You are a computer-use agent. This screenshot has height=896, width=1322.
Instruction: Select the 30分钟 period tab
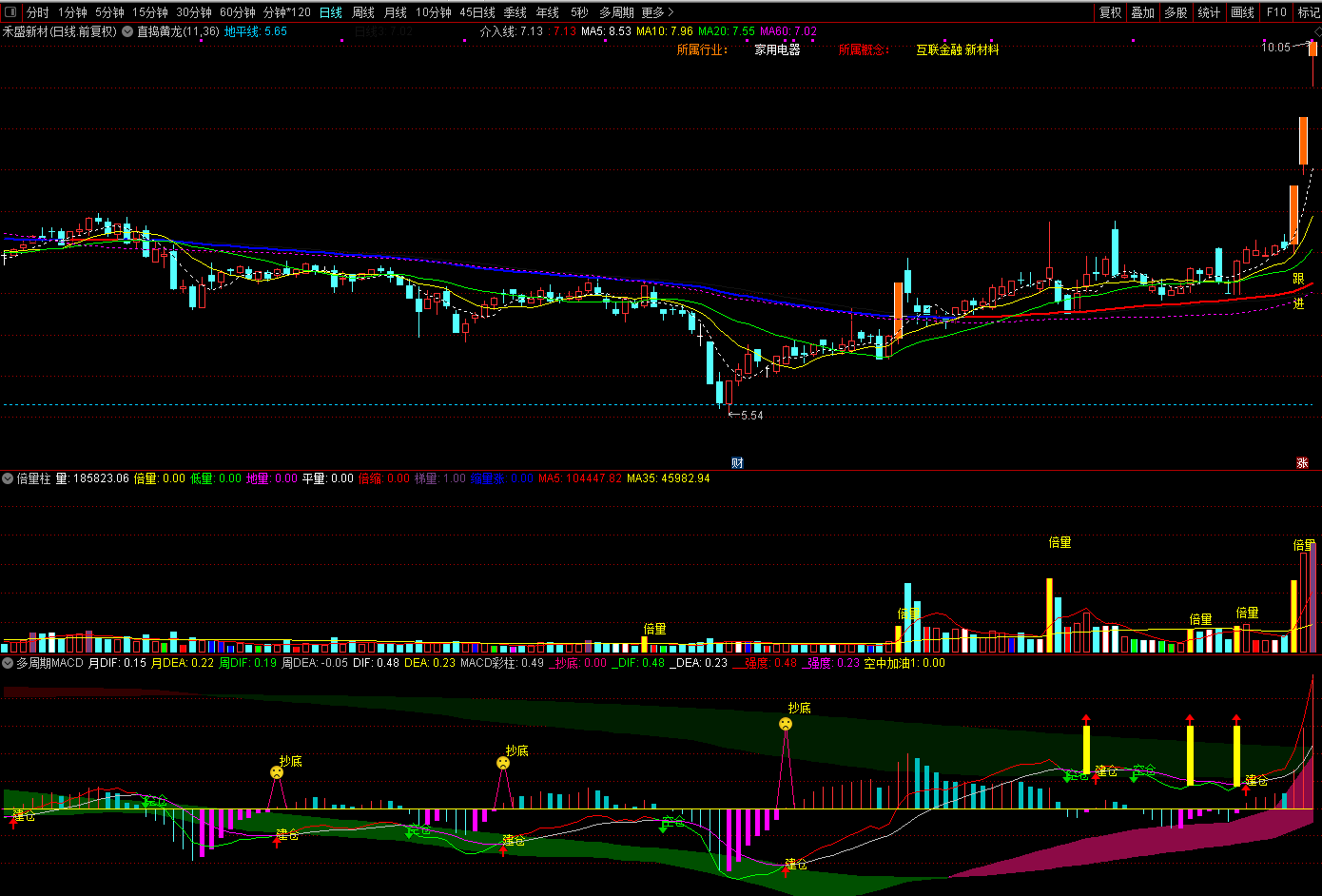point(194,12)
